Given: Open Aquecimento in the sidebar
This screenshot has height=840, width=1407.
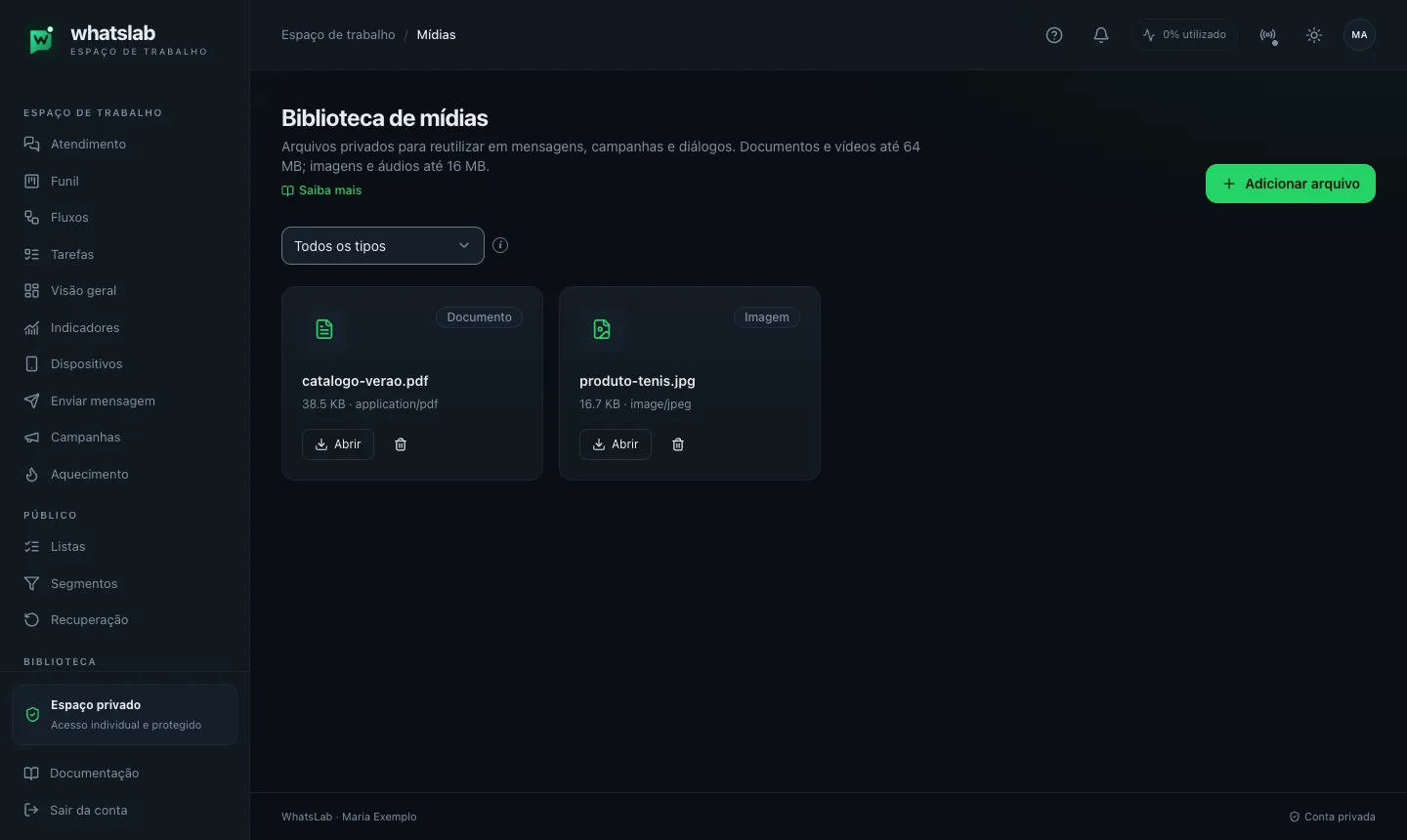Looking at the screenshot, I should point(124,474).
